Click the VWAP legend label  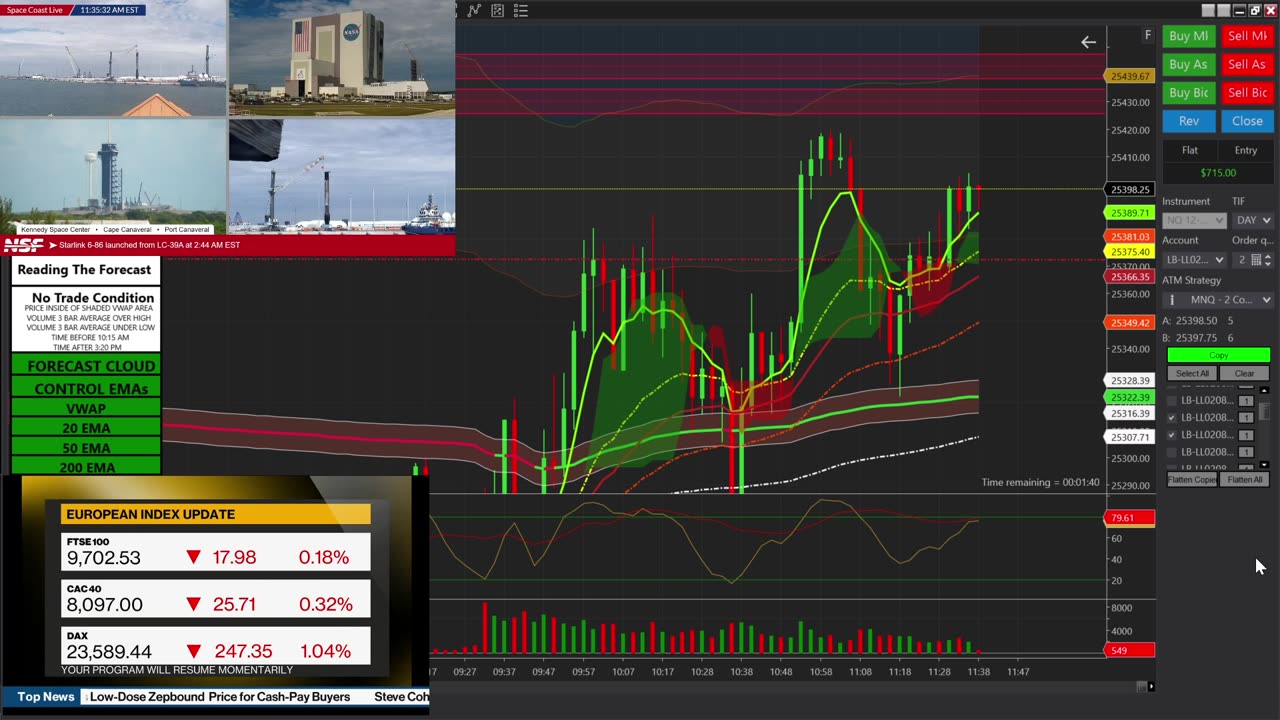coord(86,408)
